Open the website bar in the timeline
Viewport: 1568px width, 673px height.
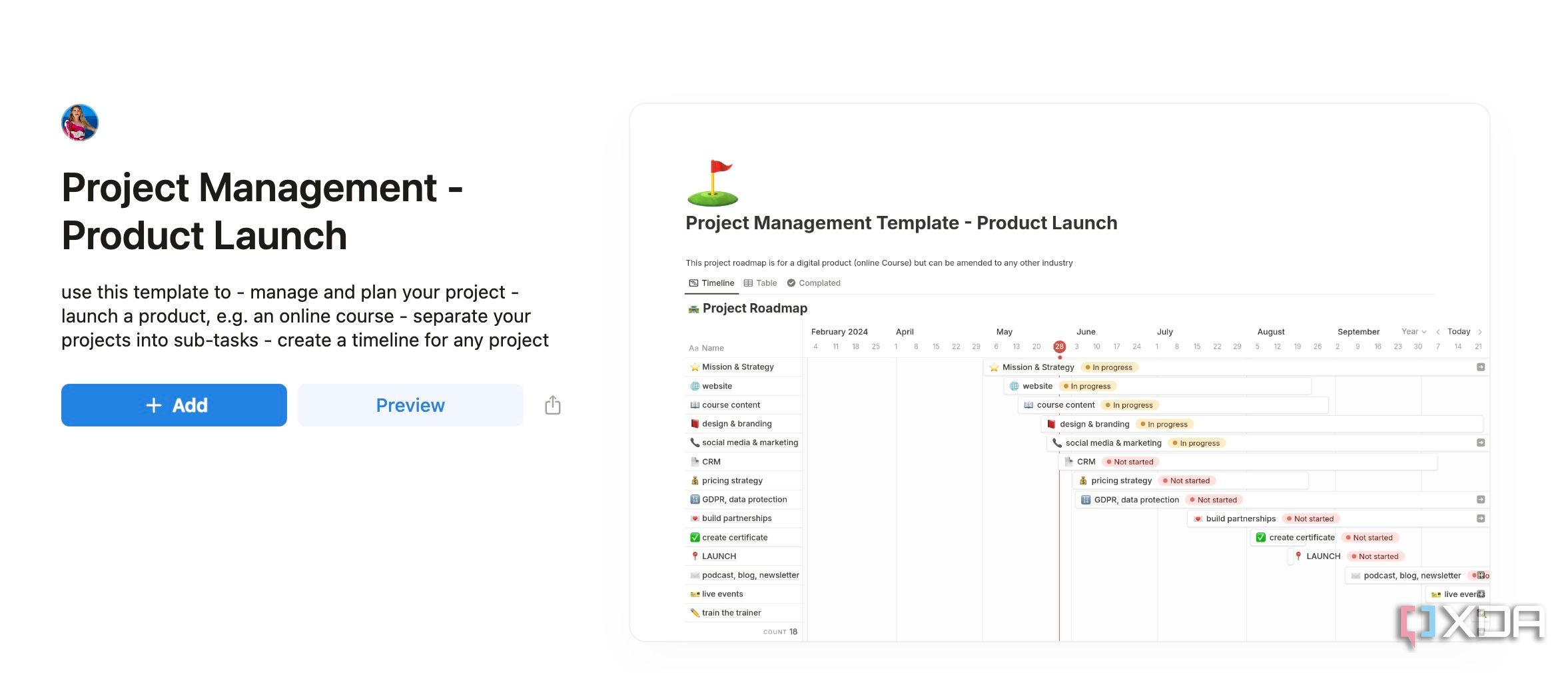1158,386
